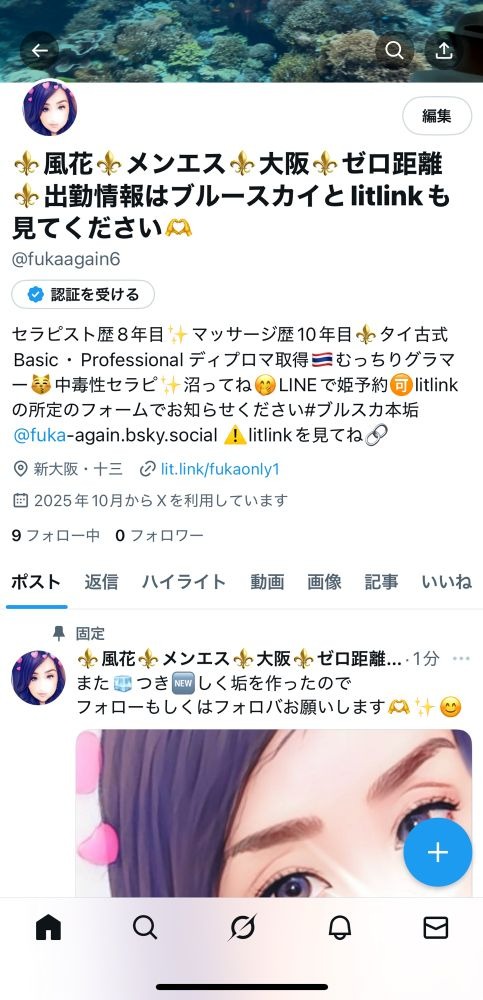The width and height of the screenshot is (483, 1000).
Task: Tap the share profile icon
Action: 443,50
